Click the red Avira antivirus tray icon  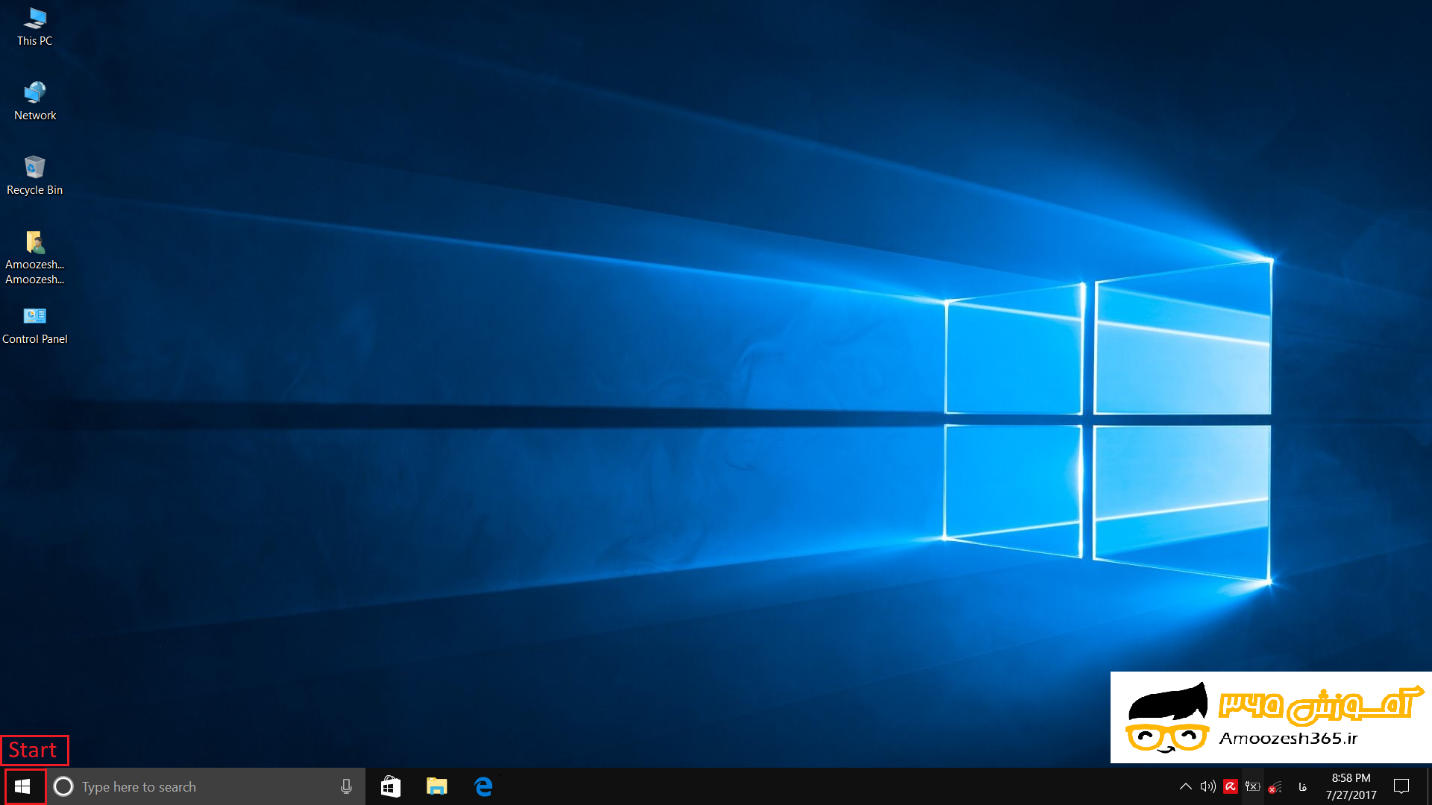click(x=1230, y=787)
